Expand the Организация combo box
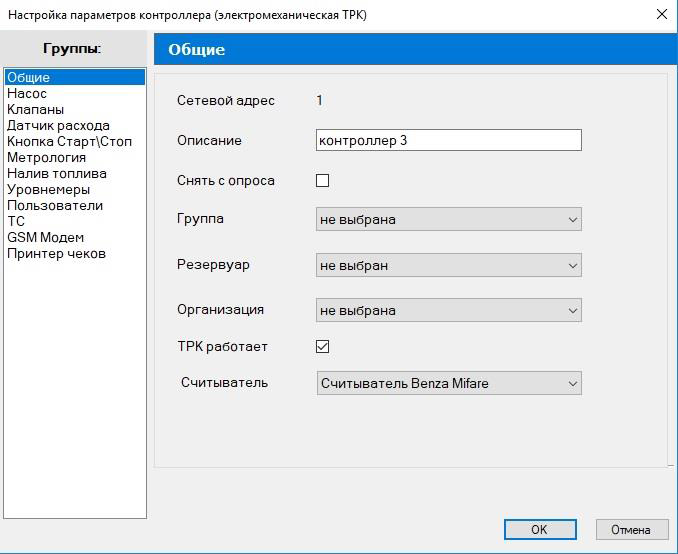Viewport: 678px width, 554px height. (x=449, y=310)
